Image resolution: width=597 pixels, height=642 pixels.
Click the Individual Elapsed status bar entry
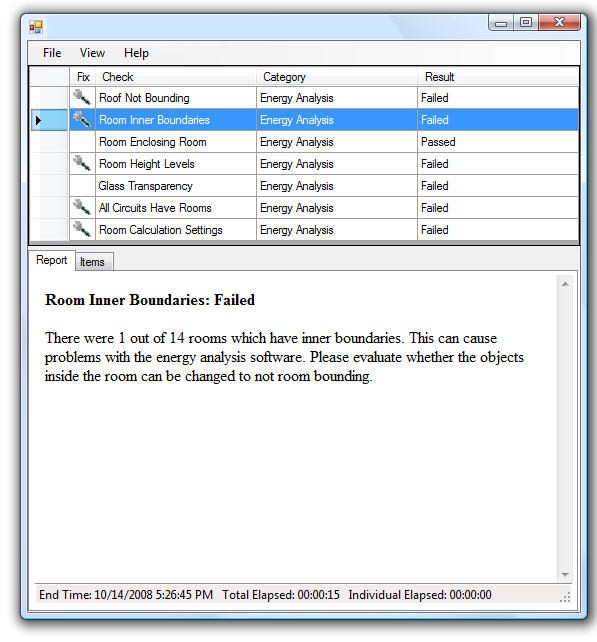[420, 595]
